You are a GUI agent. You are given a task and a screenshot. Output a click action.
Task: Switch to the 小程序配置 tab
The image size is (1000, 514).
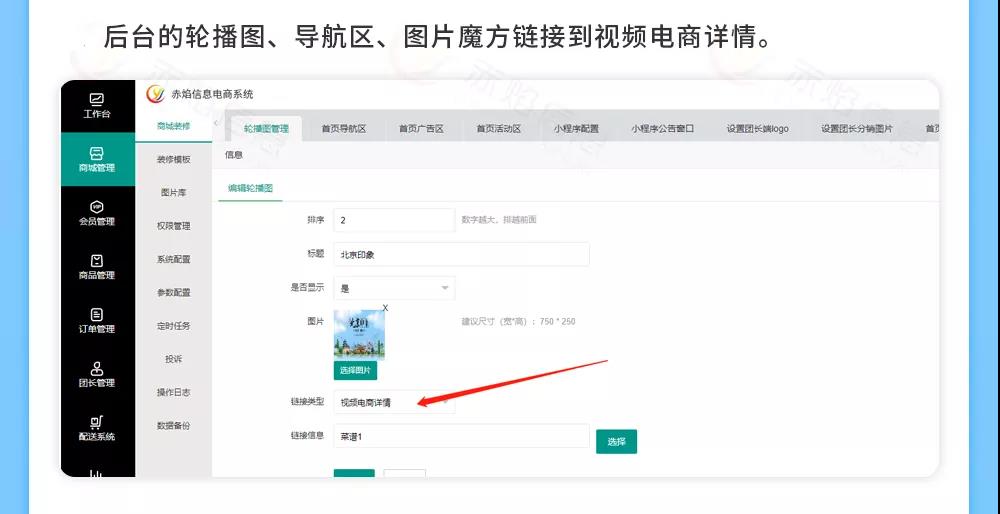576,129
